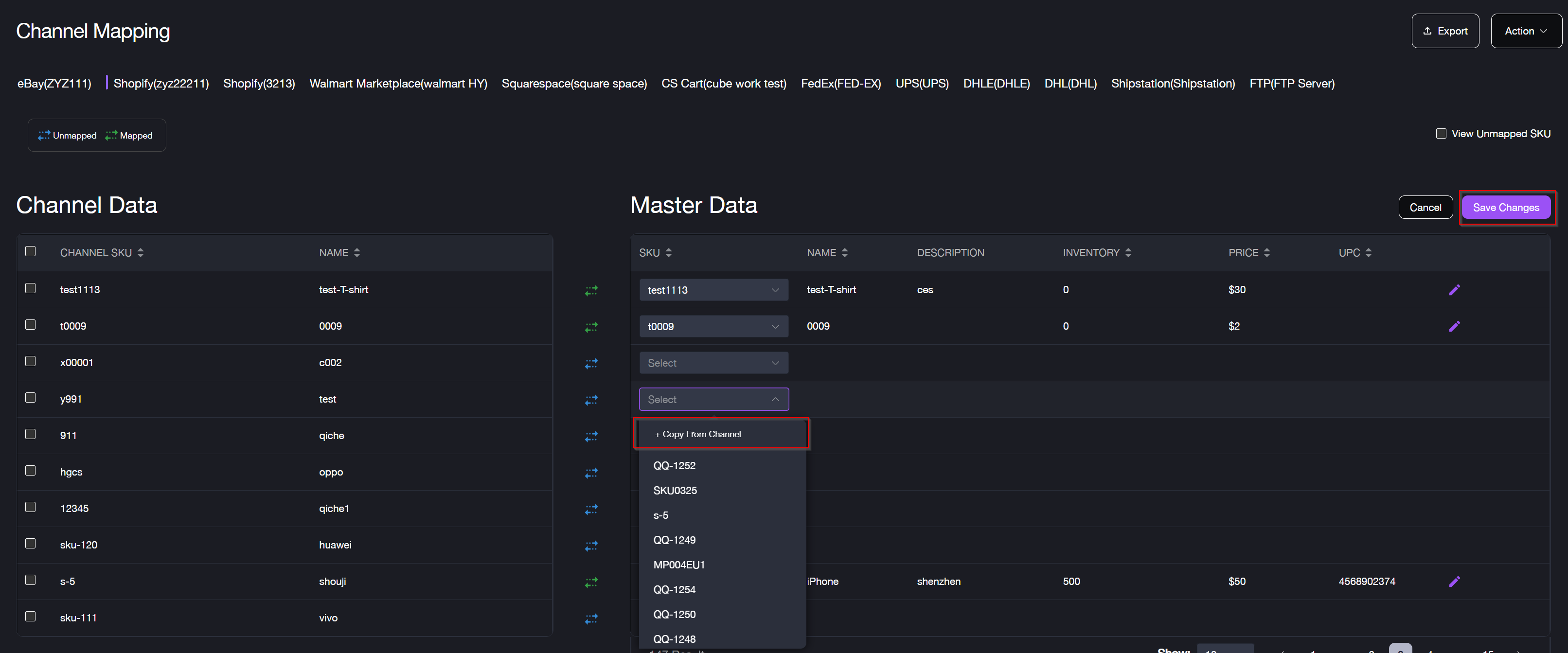Open the test1113 master SKU dropdown
Screen dimensions: 1568x653
[x=713, y=290]
